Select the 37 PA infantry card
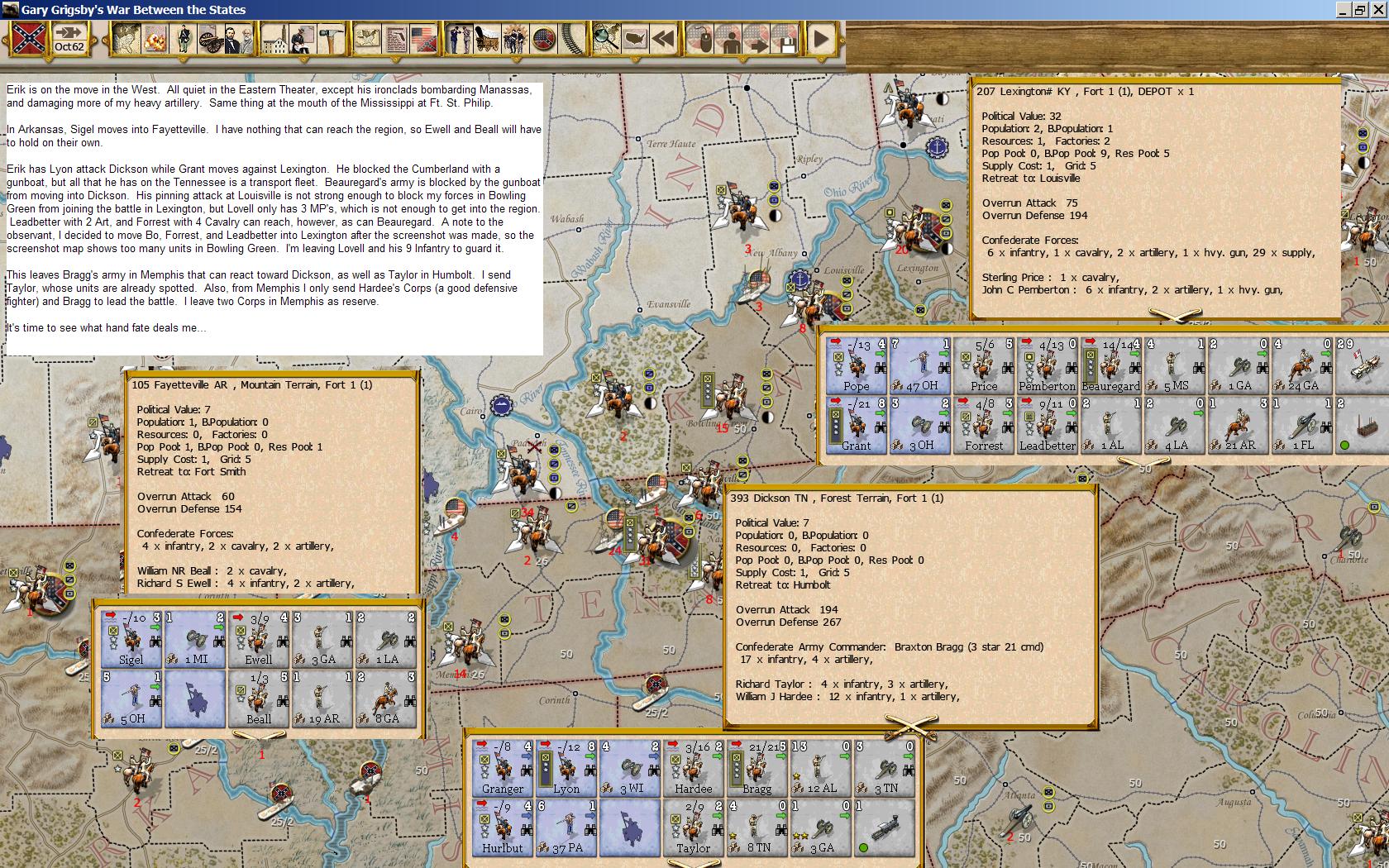The width and height of the screenshot is (1389, 868). [x=566, y=827]
